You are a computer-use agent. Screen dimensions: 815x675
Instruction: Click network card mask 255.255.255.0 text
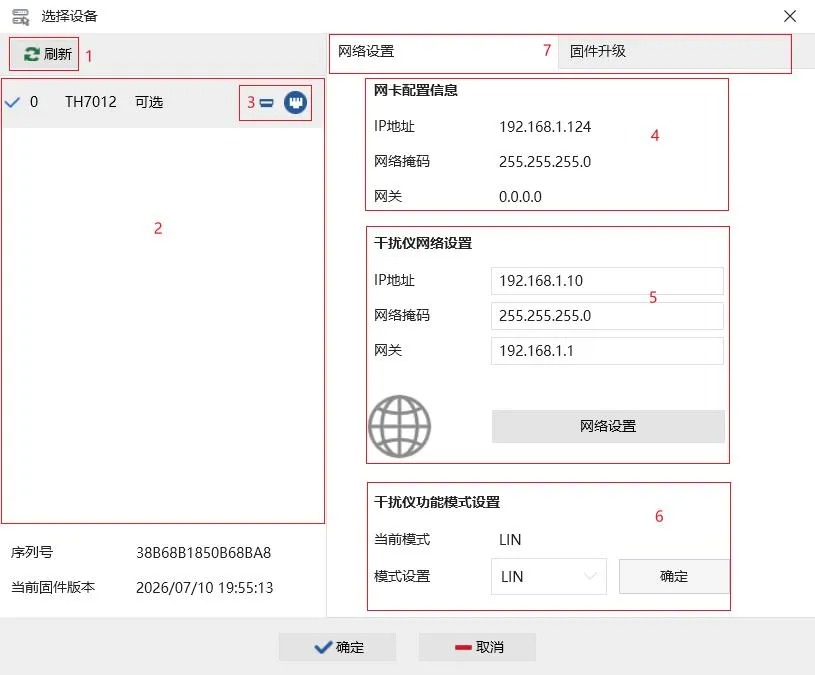point(545,162)
